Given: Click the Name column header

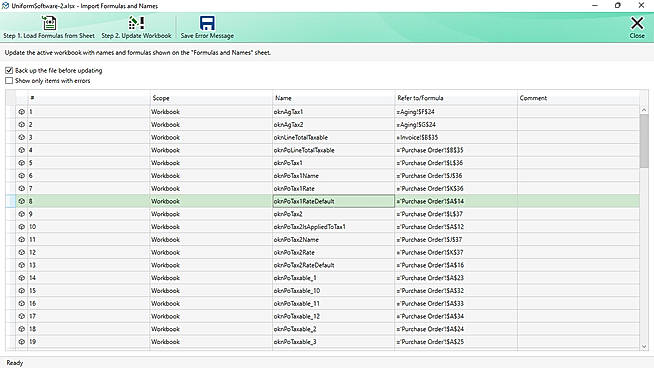Looking at the screenshot, I should (x=334, y=98).
